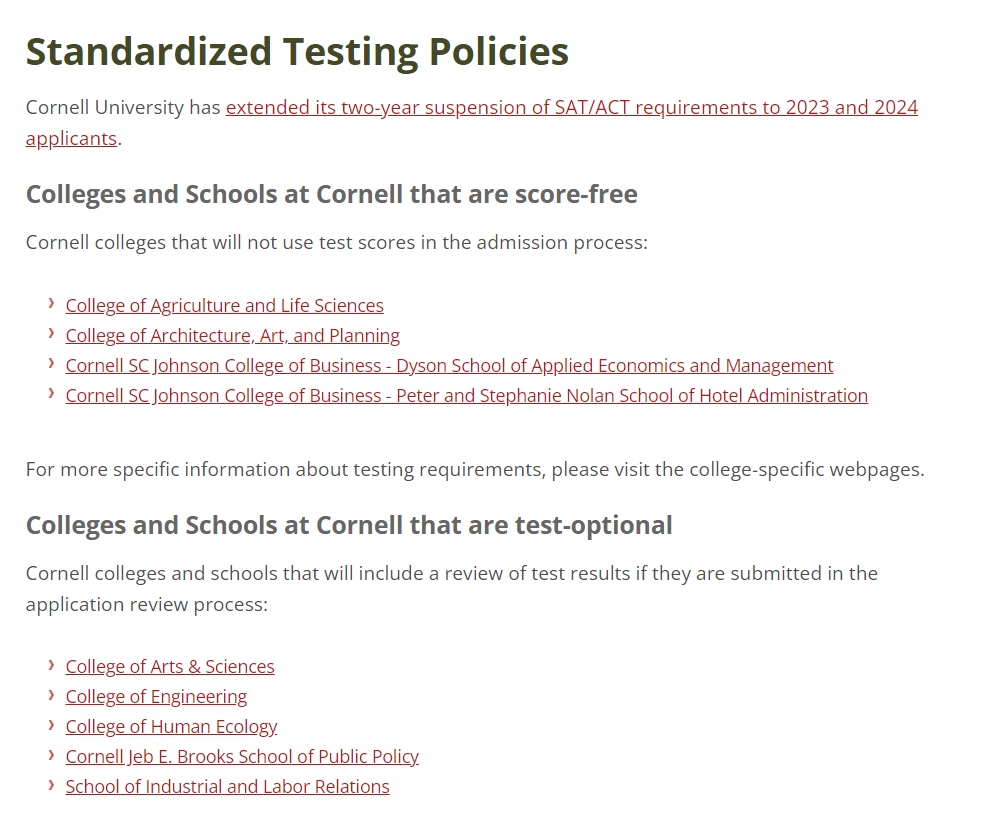Go to Brooks School of Public Policy
Image resolution: width=983 pixels, height=830 pixels.
click(242, 757)
